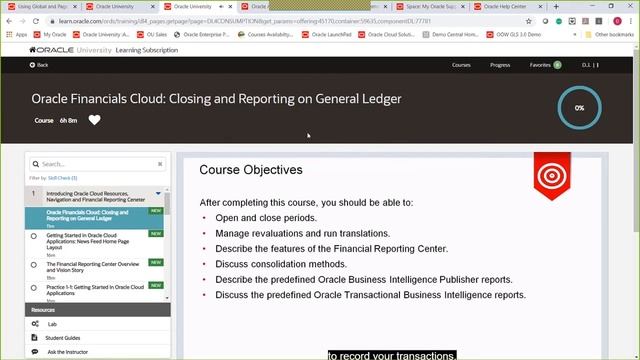The image size is (640, 360).
Task: Open a new browser tab with plus
Action: pyautogui.click(x=556, y=7)
